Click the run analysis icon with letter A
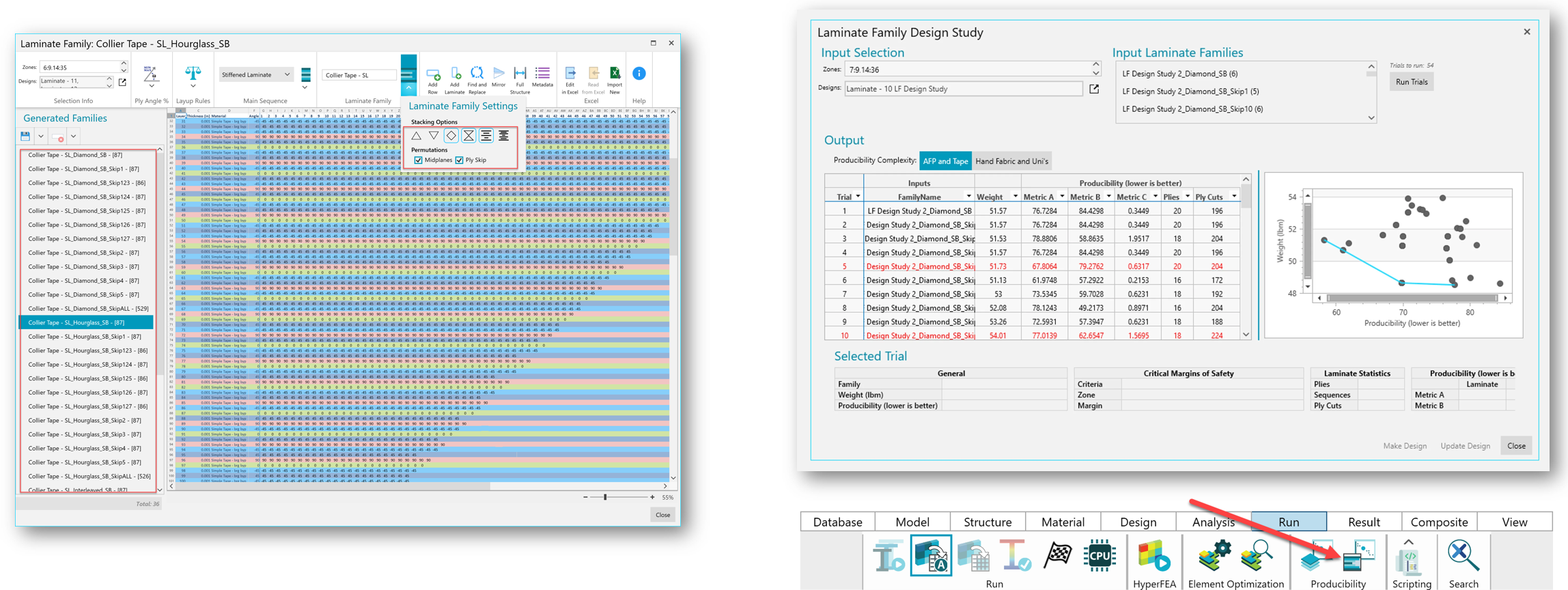 pyautogui.click(x=931, y=556)
